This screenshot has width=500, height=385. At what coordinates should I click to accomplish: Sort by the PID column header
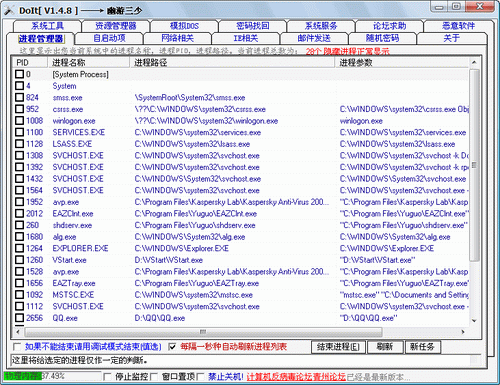tap(31, 62)
